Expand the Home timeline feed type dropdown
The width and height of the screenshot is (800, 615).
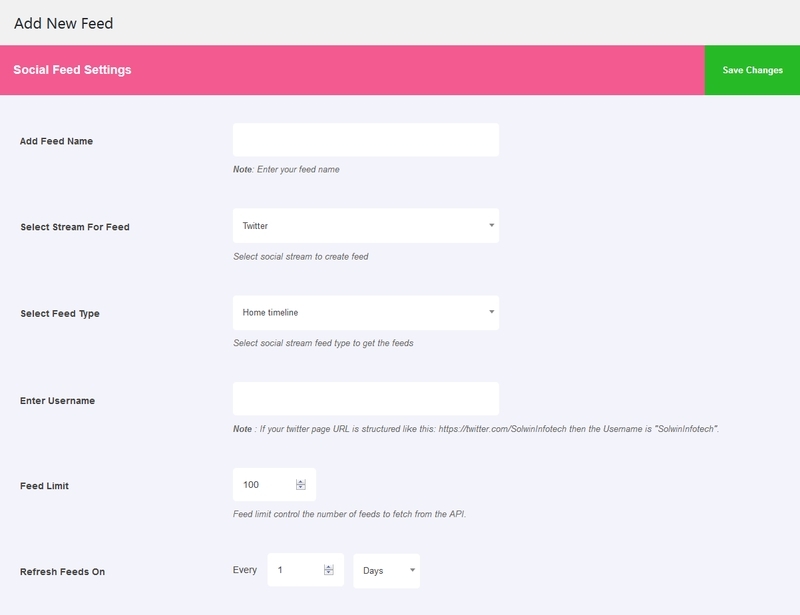click(365, 313)
